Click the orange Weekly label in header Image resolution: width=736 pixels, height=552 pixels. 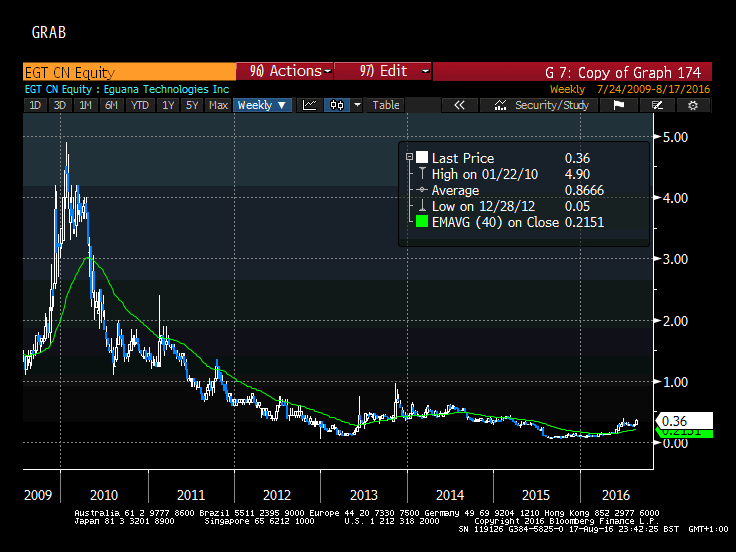coord(567,89)
